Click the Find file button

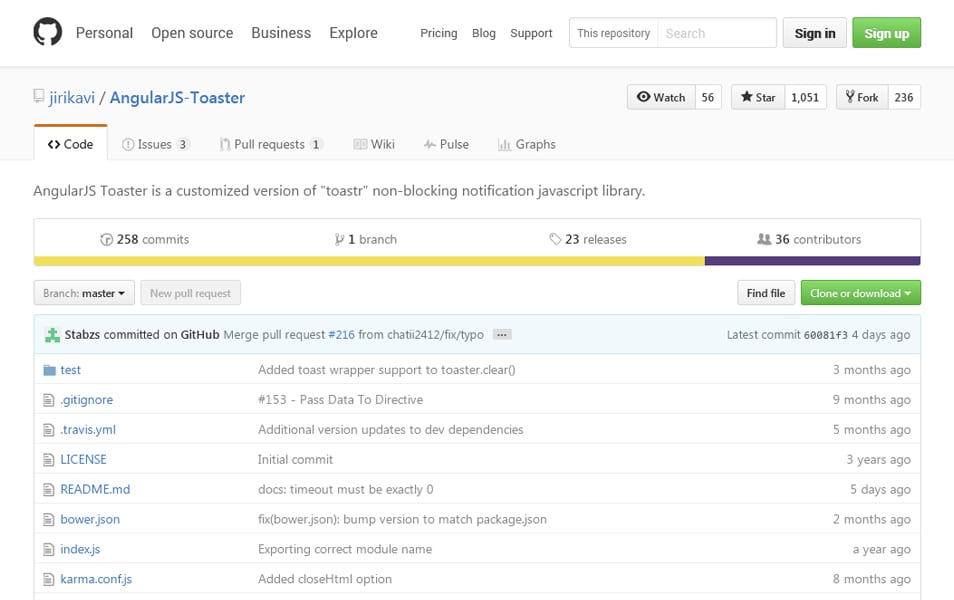765,292
